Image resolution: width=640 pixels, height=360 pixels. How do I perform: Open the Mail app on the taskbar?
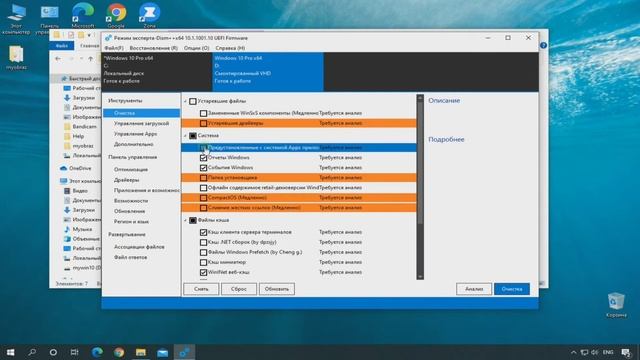pos(162,352)
